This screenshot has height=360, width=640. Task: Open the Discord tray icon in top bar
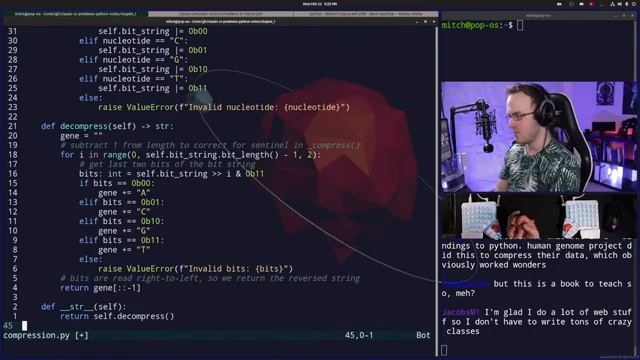click(x=582, y=4)
